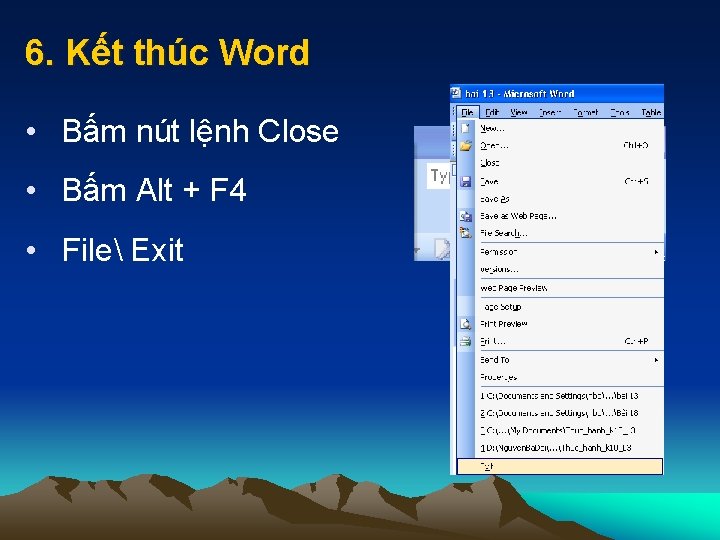720x540 pixels.
Task: Click the Word window title bar text
Action: [x=519, y=94]
